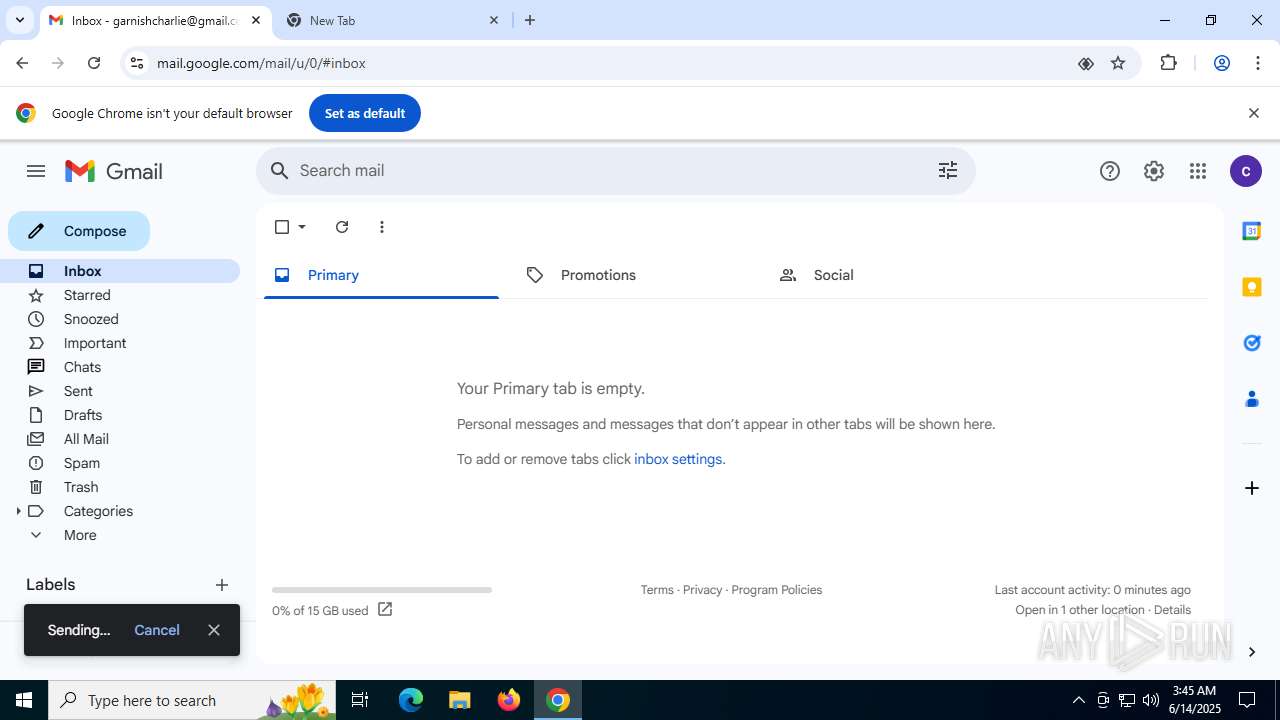This screenshot has width=1280, height=720.
Task: Open the Terms link
Action: click(657, 590)
